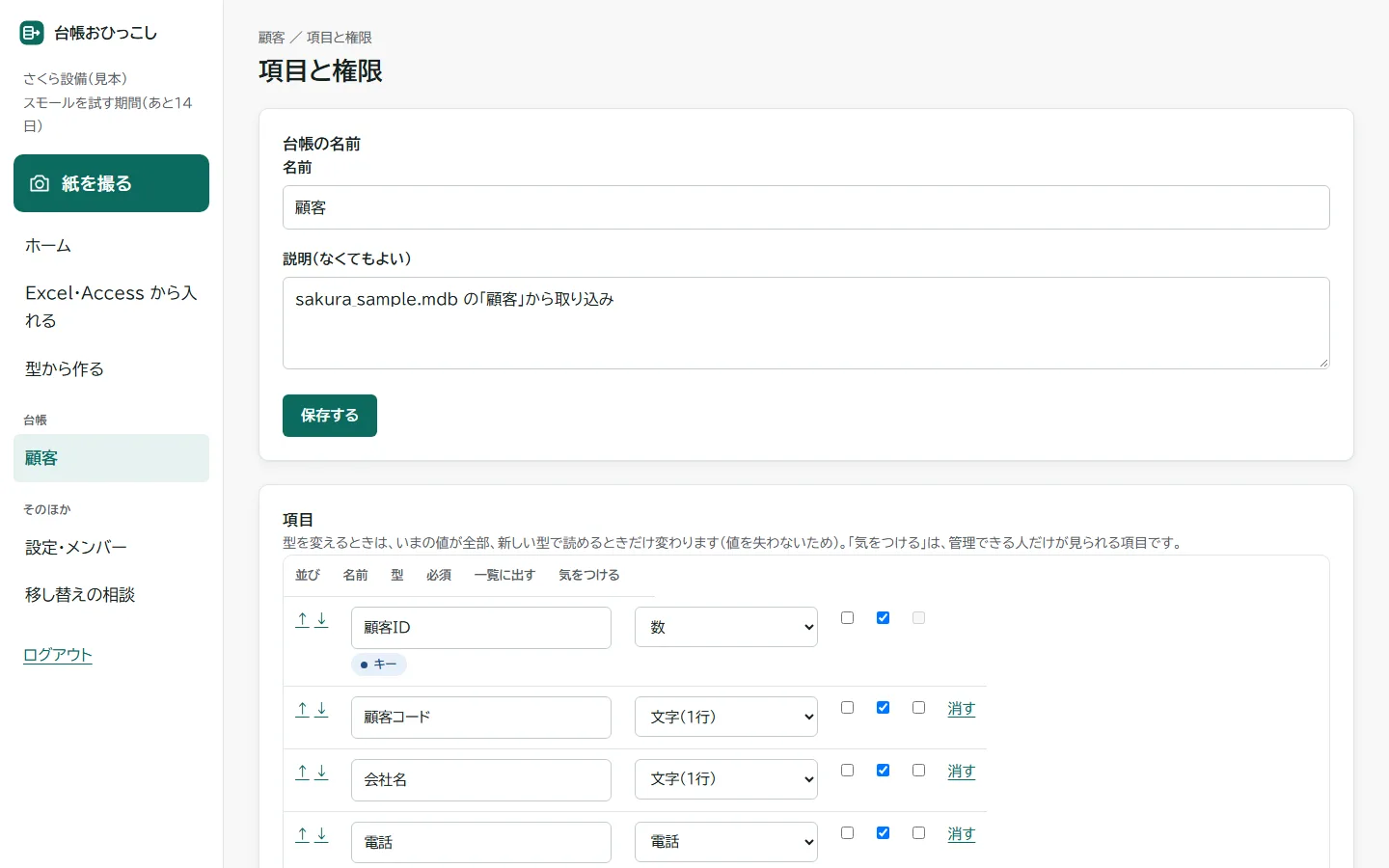
Task: Go to 型から作る
Action: [x=111, y=368]
